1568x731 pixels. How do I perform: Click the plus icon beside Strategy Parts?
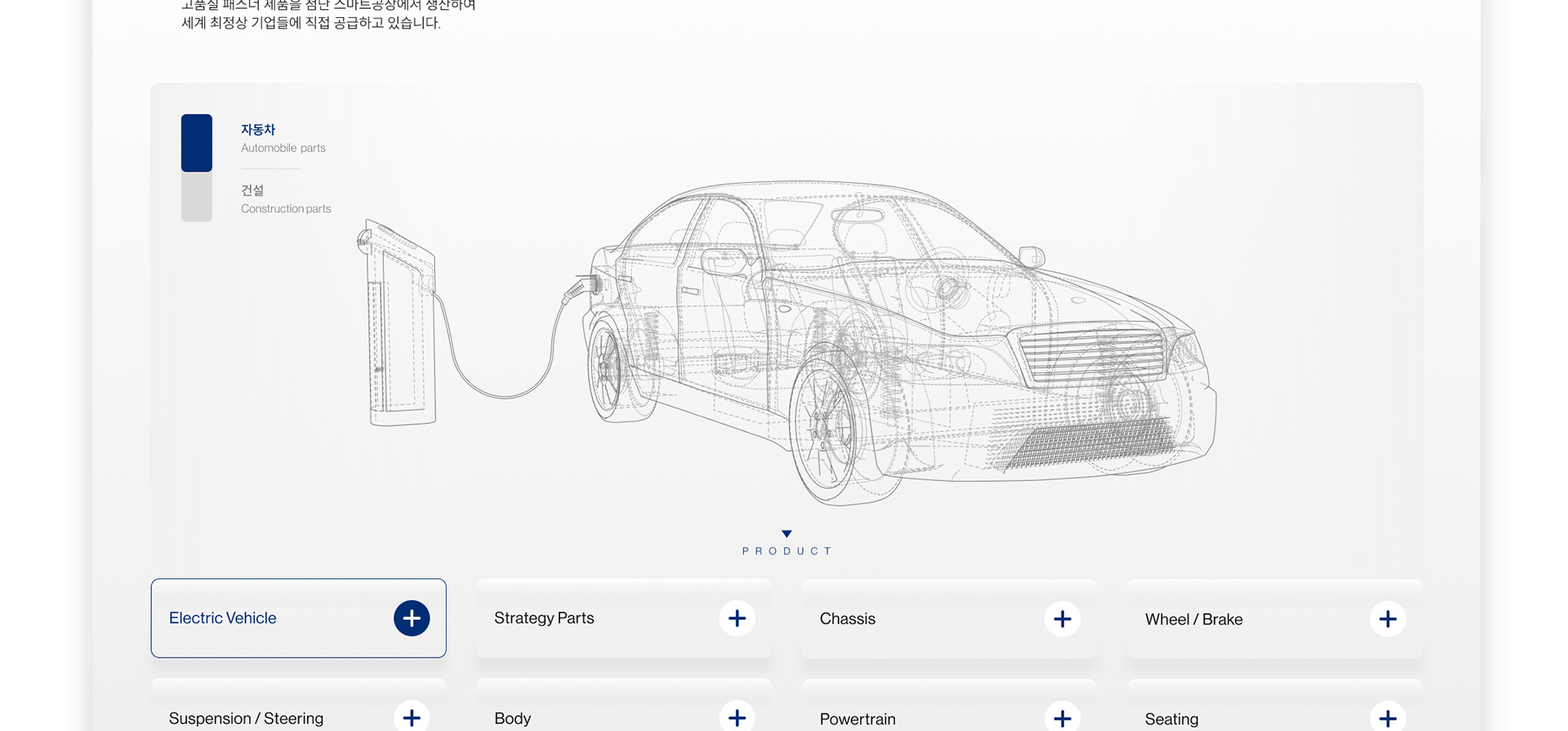click(x=737, y=618)
